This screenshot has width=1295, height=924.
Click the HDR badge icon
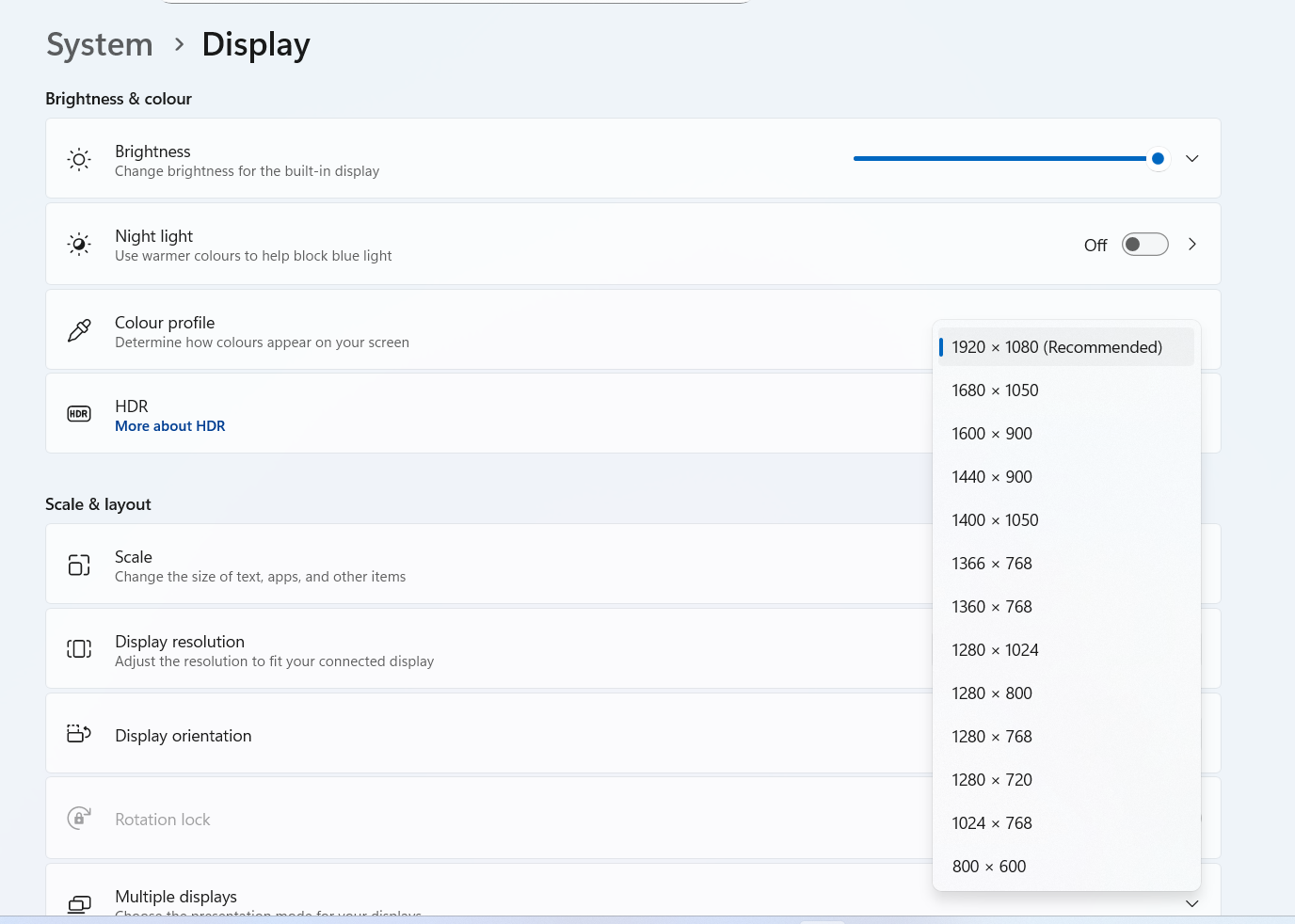[79, 414]
